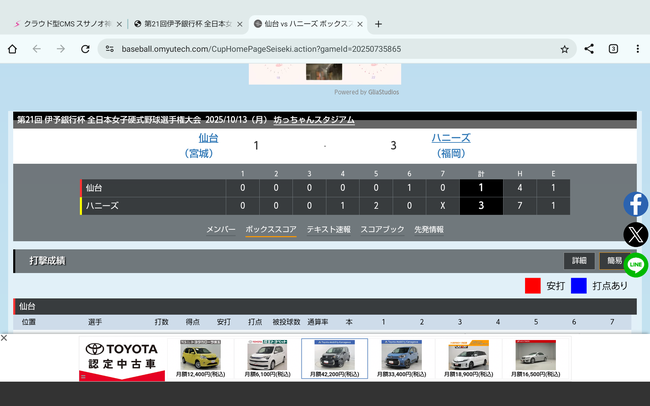Switch to the スコアブック view
Viewport: 650px width, 406px height.
coord(382,229)
